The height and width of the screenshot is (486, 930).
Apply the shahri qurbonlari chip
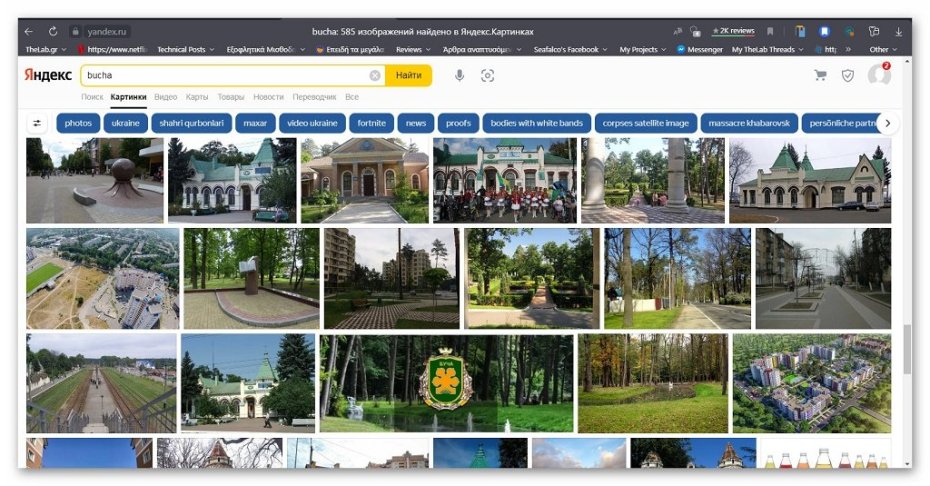click(x=192, y=123)
